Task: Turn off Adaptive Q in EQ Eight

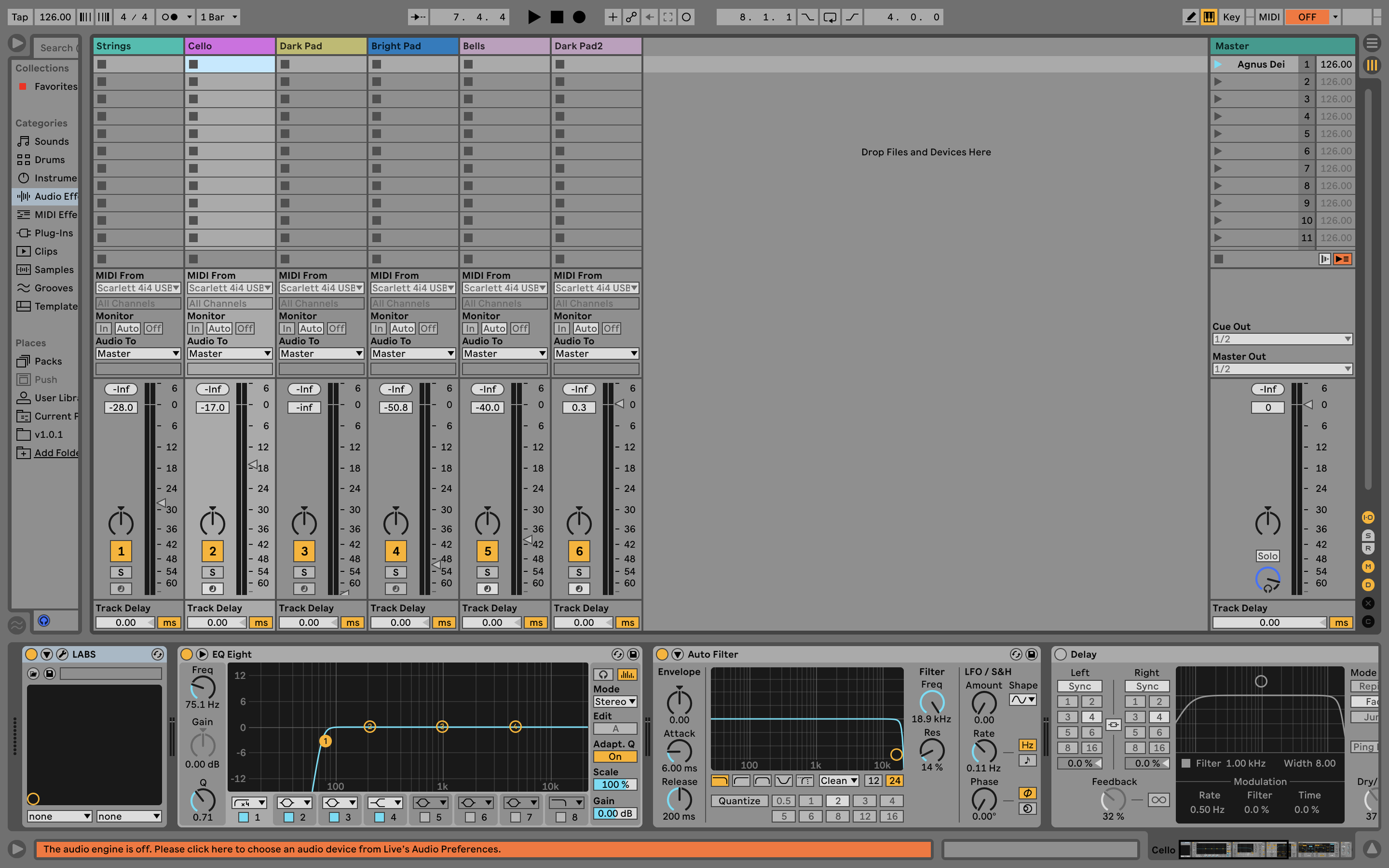Action: click(614, 756)
